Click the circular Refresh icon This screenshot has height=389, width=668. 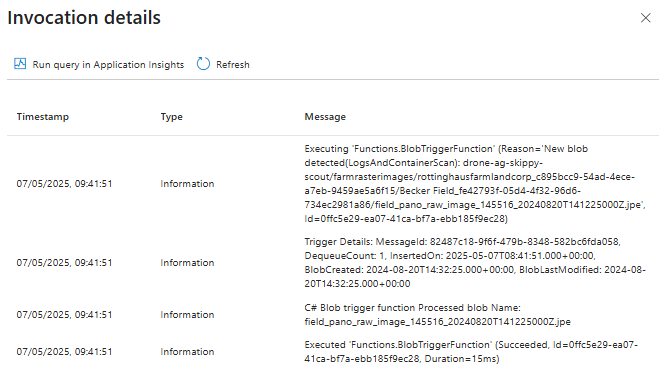[x=203, y=64]
